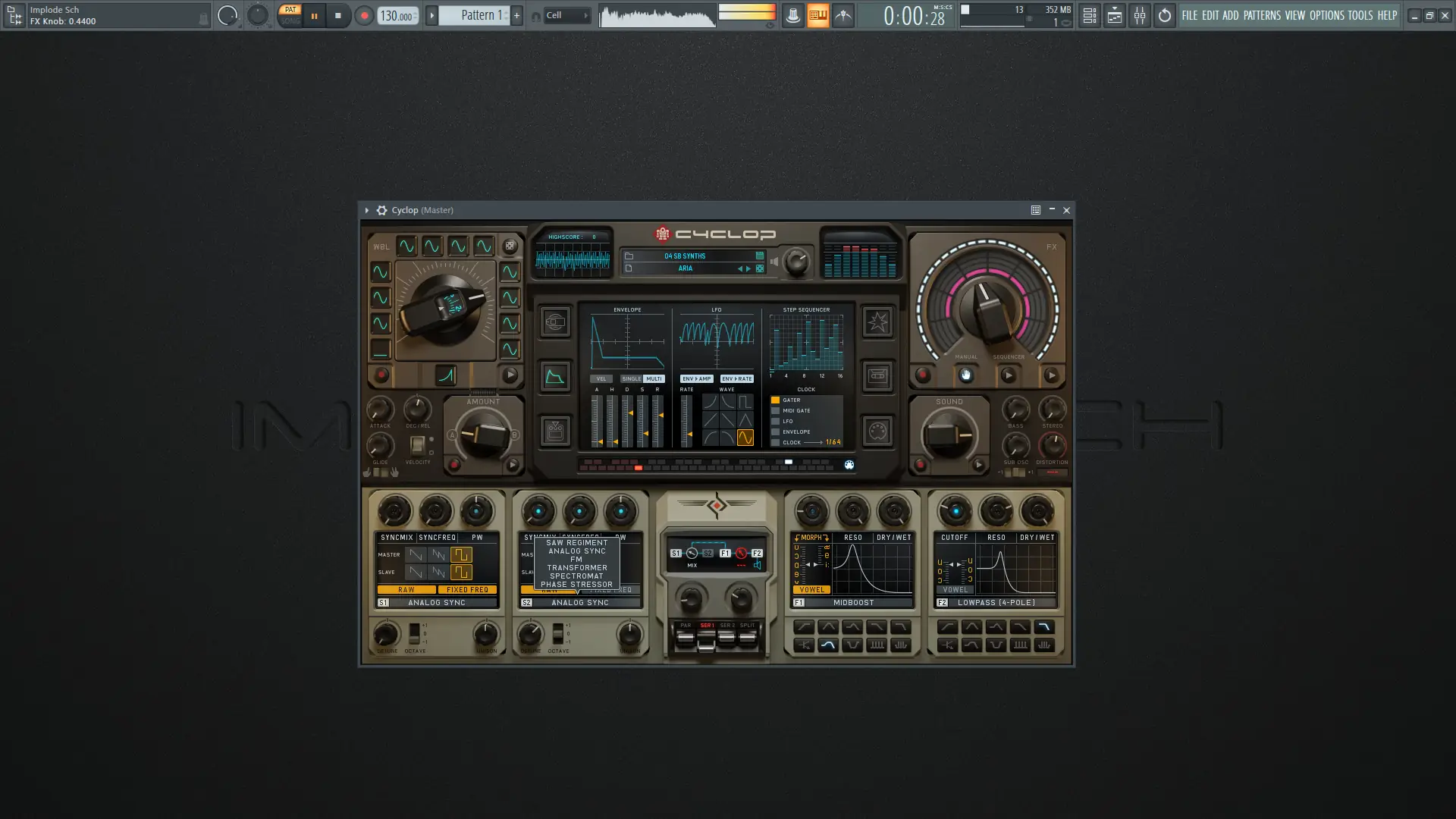Open the Cell snap dropdown
The width and height of the screenshot is (1456, 819).
click(x=566, y=15)
